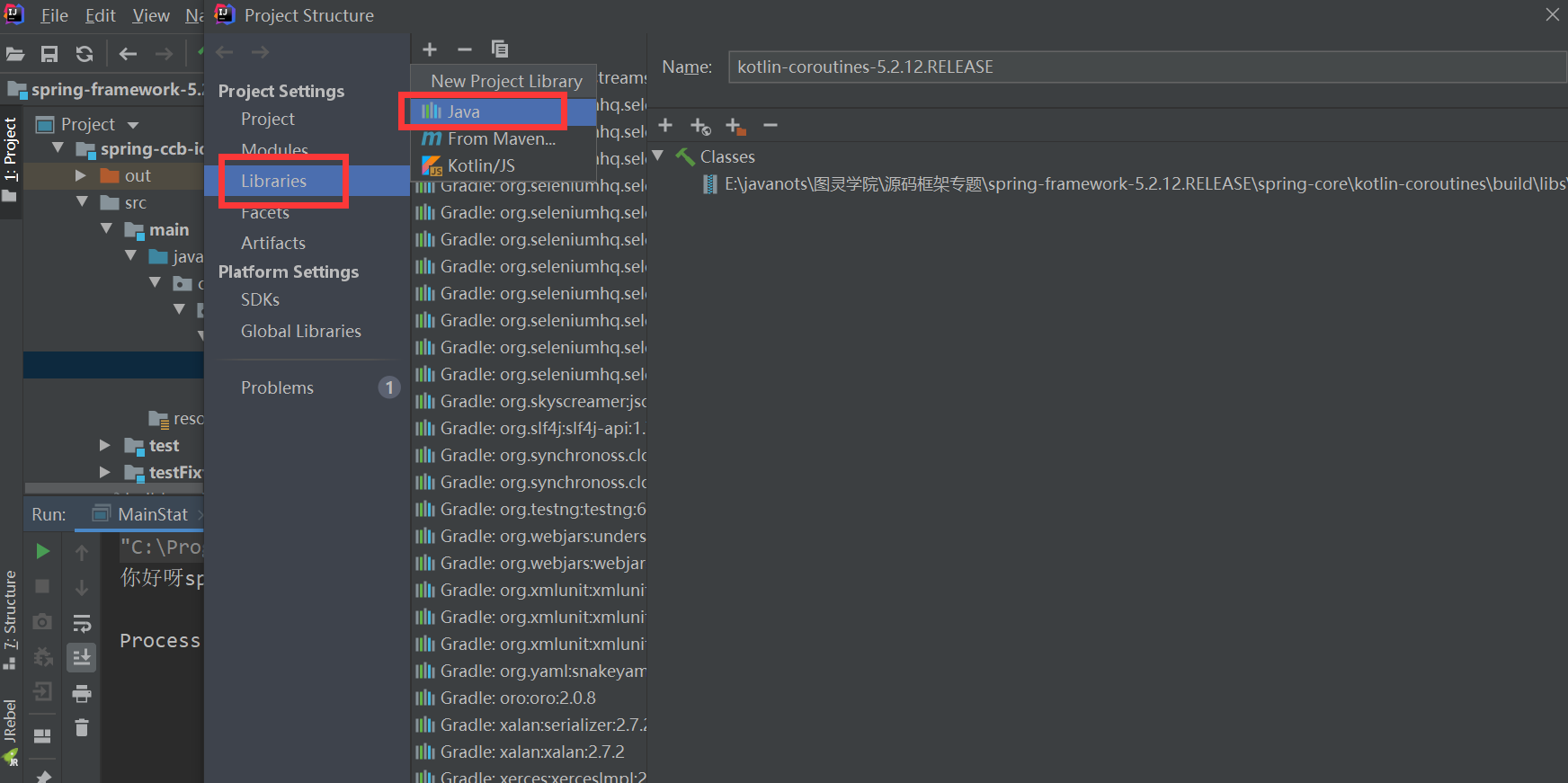Click the camera dump threads icon
Screen dimensions: 1568x783
pos(42,621)
